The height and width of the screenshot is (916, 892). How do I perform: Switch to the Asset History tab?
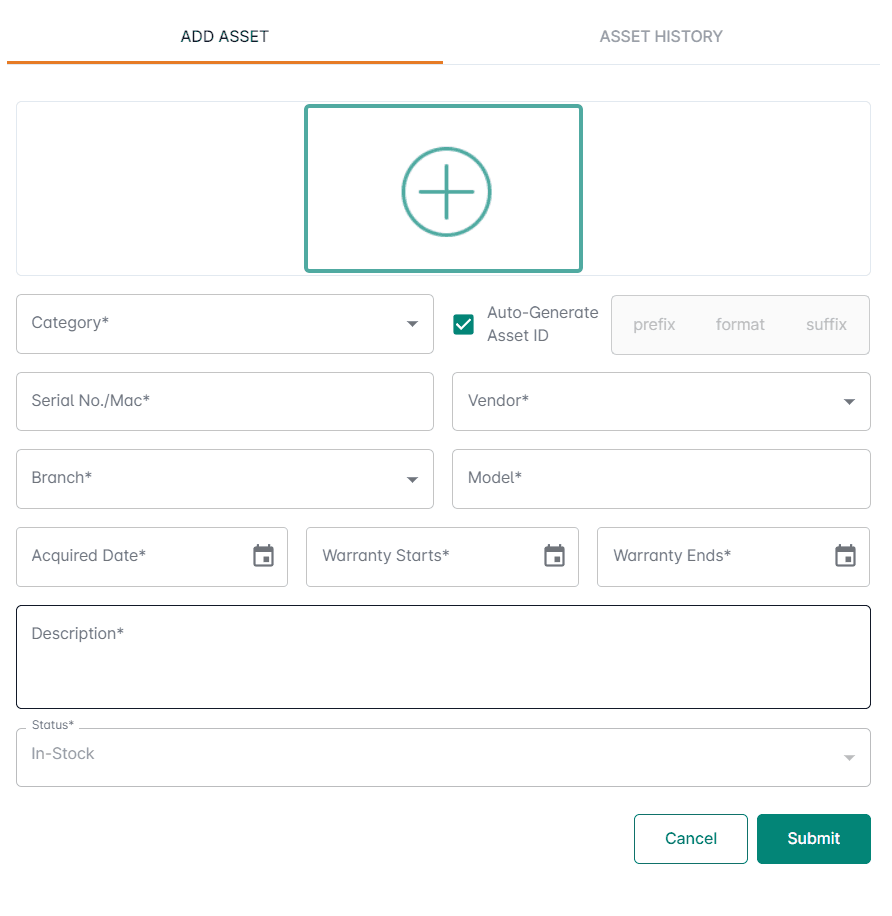[661, 37]
